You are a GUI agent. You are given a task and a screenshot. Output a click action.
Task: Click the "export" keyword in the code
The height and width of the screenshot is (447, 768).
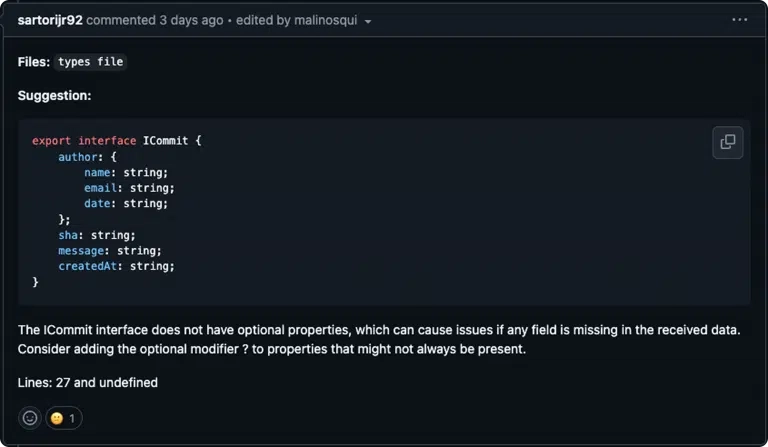tap(51, 141)
